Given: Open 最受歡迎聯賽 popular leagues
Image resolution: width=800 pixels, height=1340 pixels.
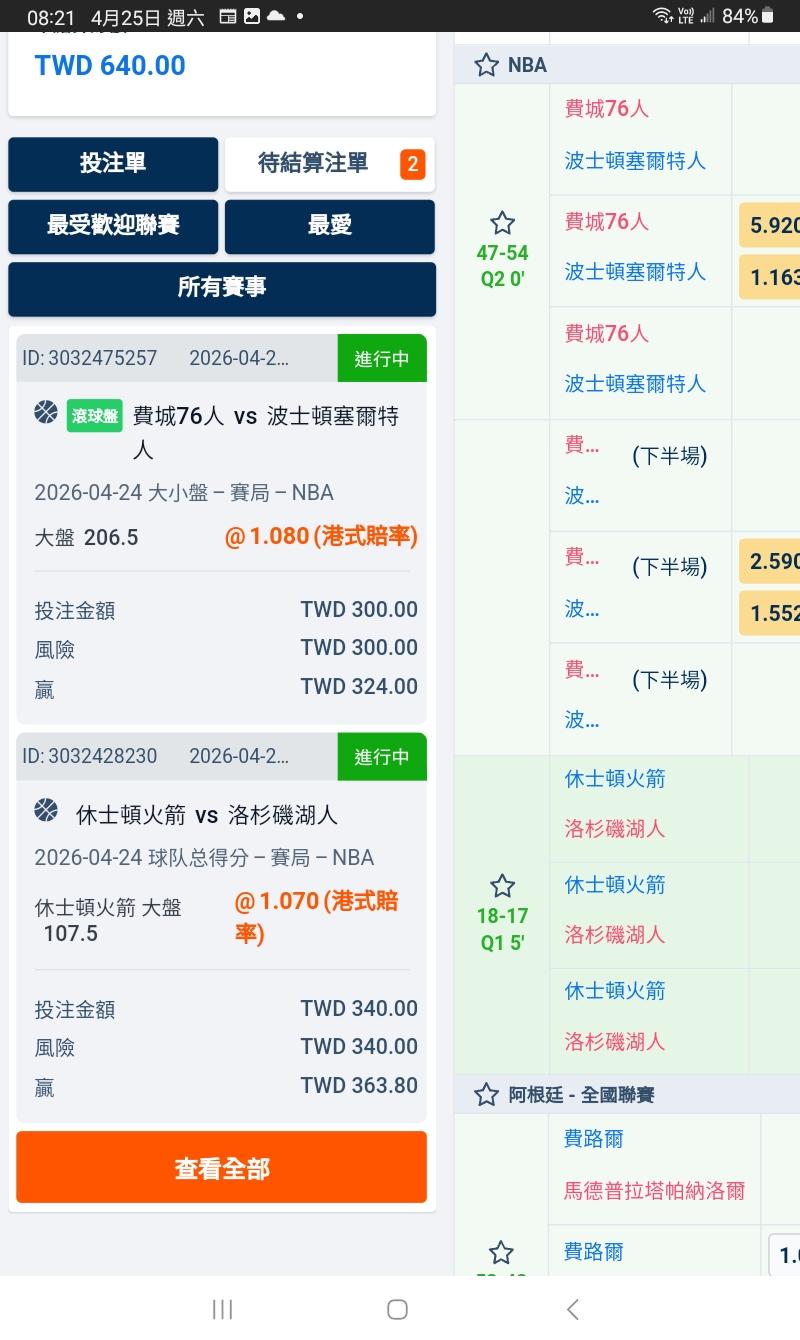Looking at the screenshot, I should point(113,226).
